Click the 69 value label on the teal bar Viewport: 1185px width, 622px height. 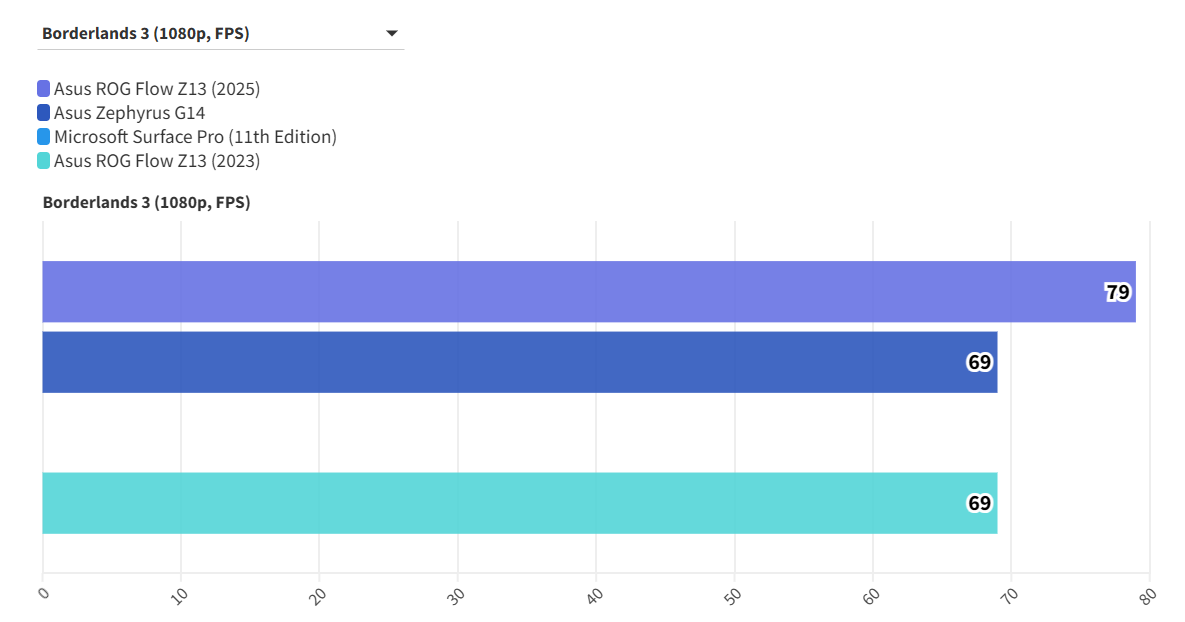tap(979, 503)
